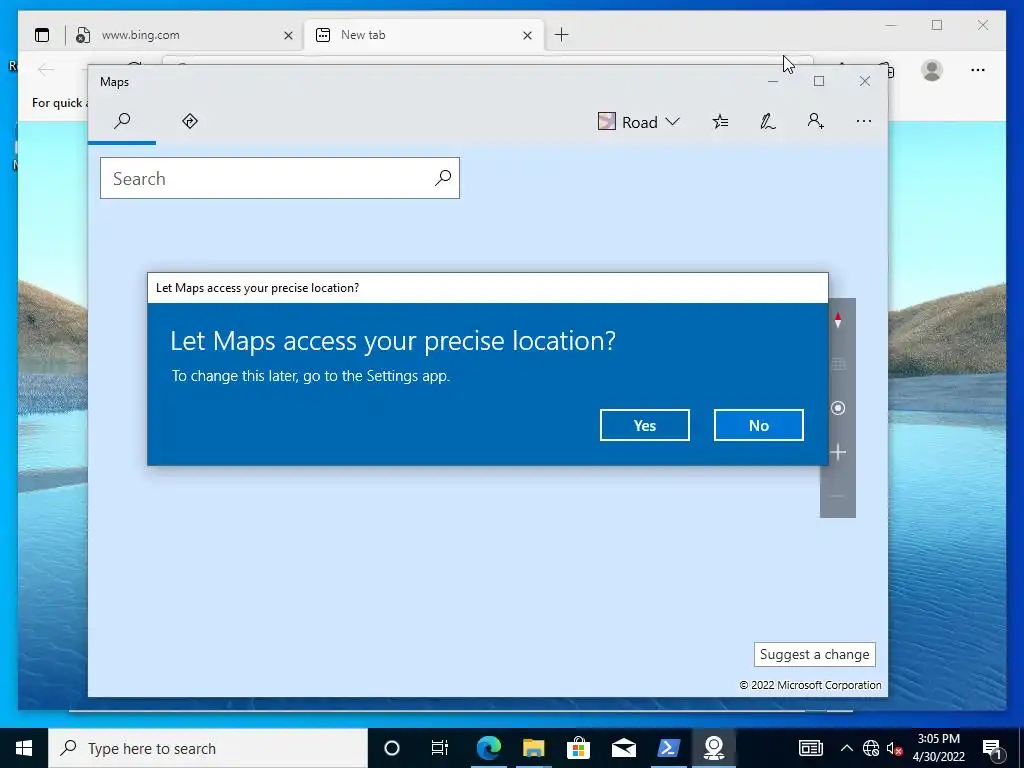Click the taskbar Type here to search box
This screenshot has width=1024, height=768.
(208, 748)
